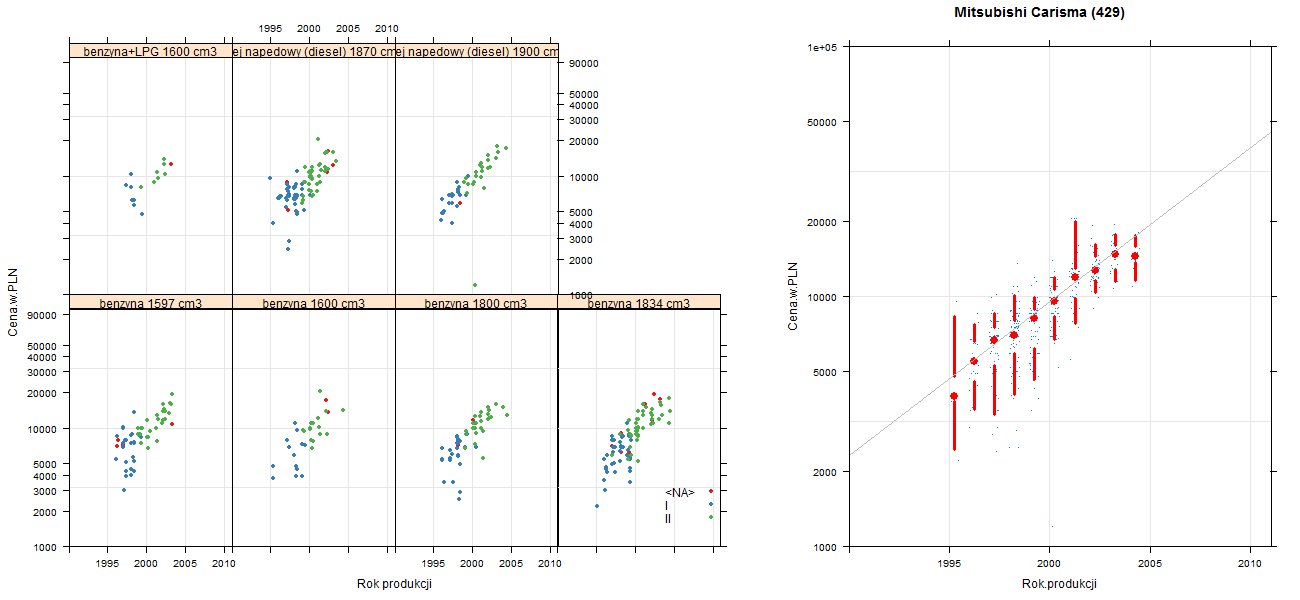This screenshot has width=1300, height=600.
Task: Click the 'benzyna 1834 cm3' panel strip
Action: (x=639, y=302)
